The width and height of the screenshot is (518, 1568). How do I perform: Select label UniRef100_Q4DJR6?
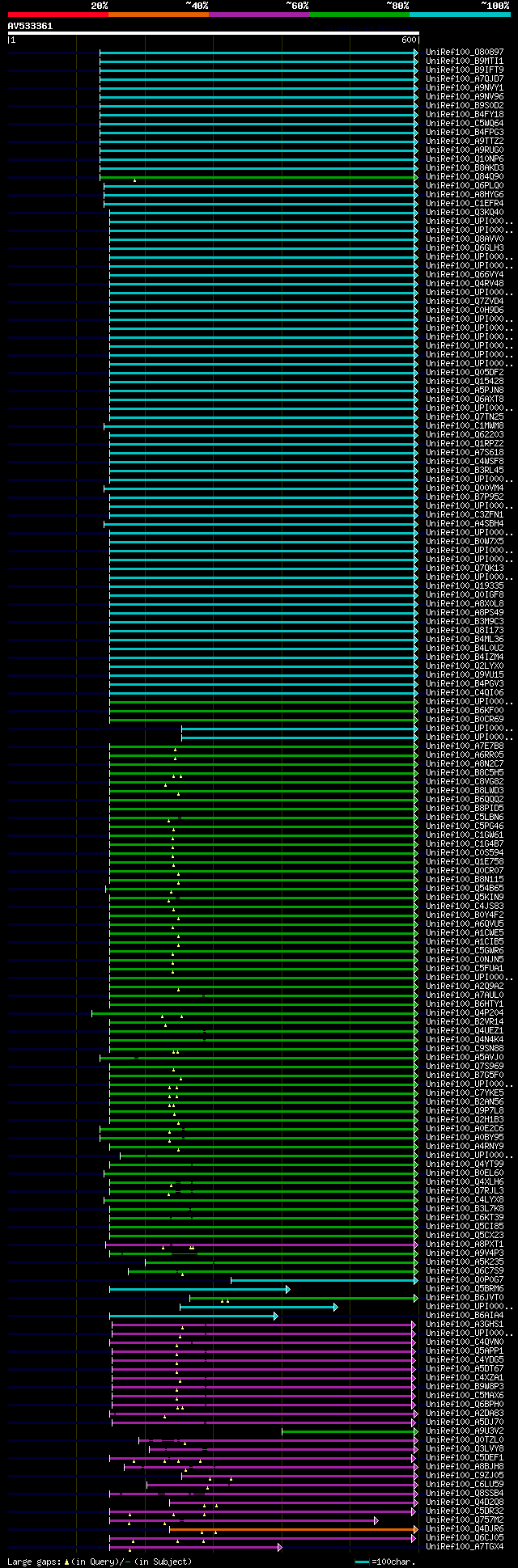[x=465, y=1529]
